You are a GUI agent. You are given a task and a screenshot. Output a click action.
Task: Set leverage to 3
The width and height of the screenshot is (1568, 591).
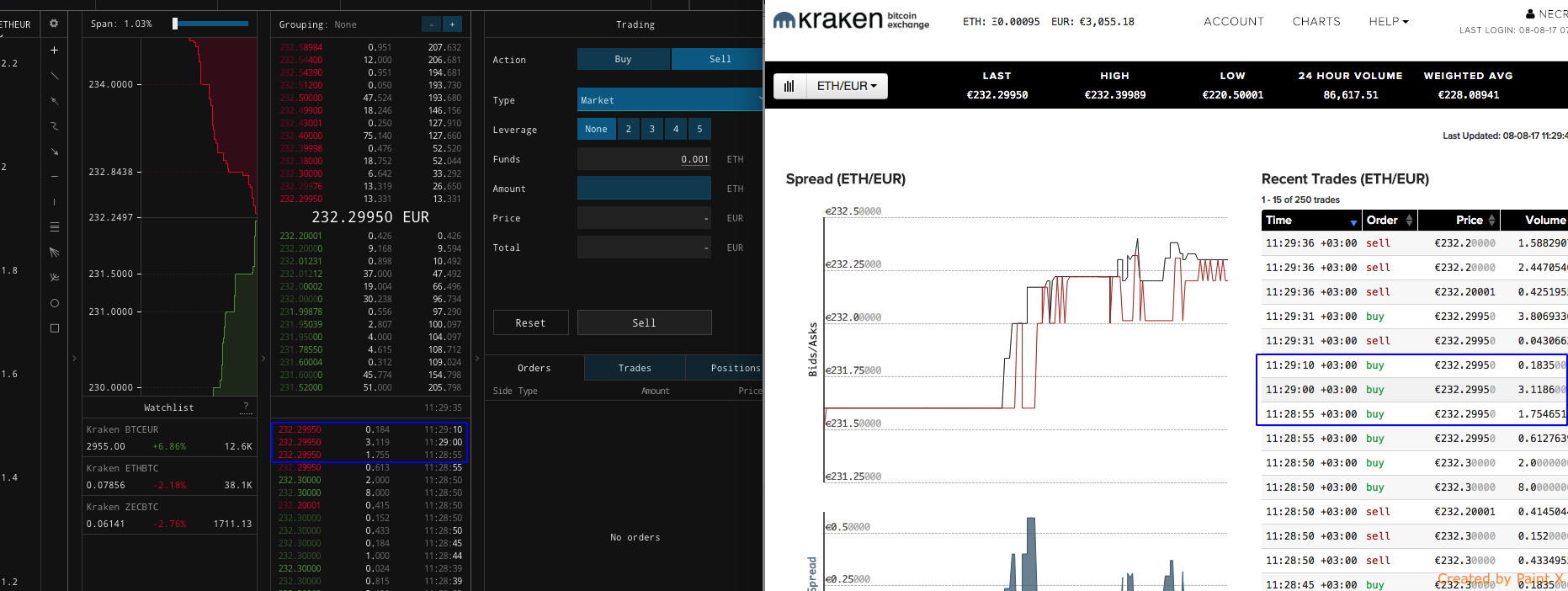(651, 129)
